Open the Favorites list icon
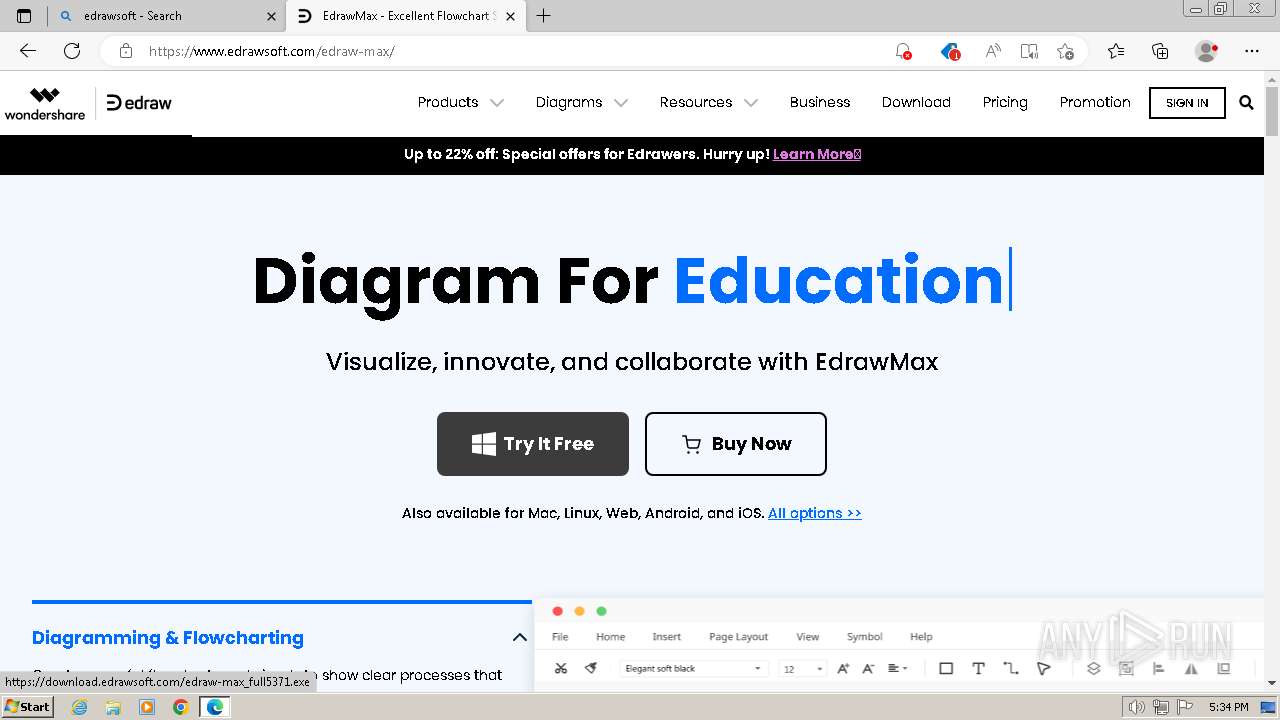The image size is (1280, 720). coord(1116,51)
